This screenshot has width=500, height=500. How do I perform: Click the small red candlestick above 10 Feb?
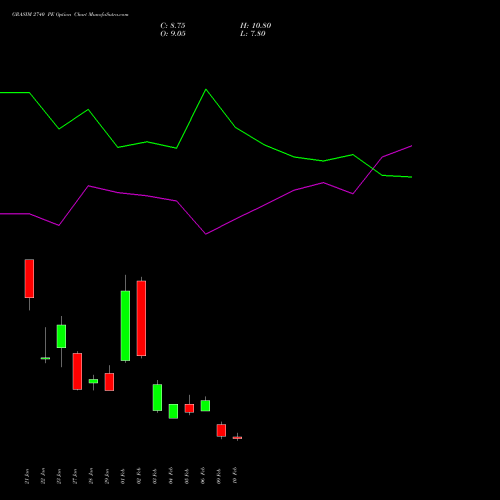237,438
